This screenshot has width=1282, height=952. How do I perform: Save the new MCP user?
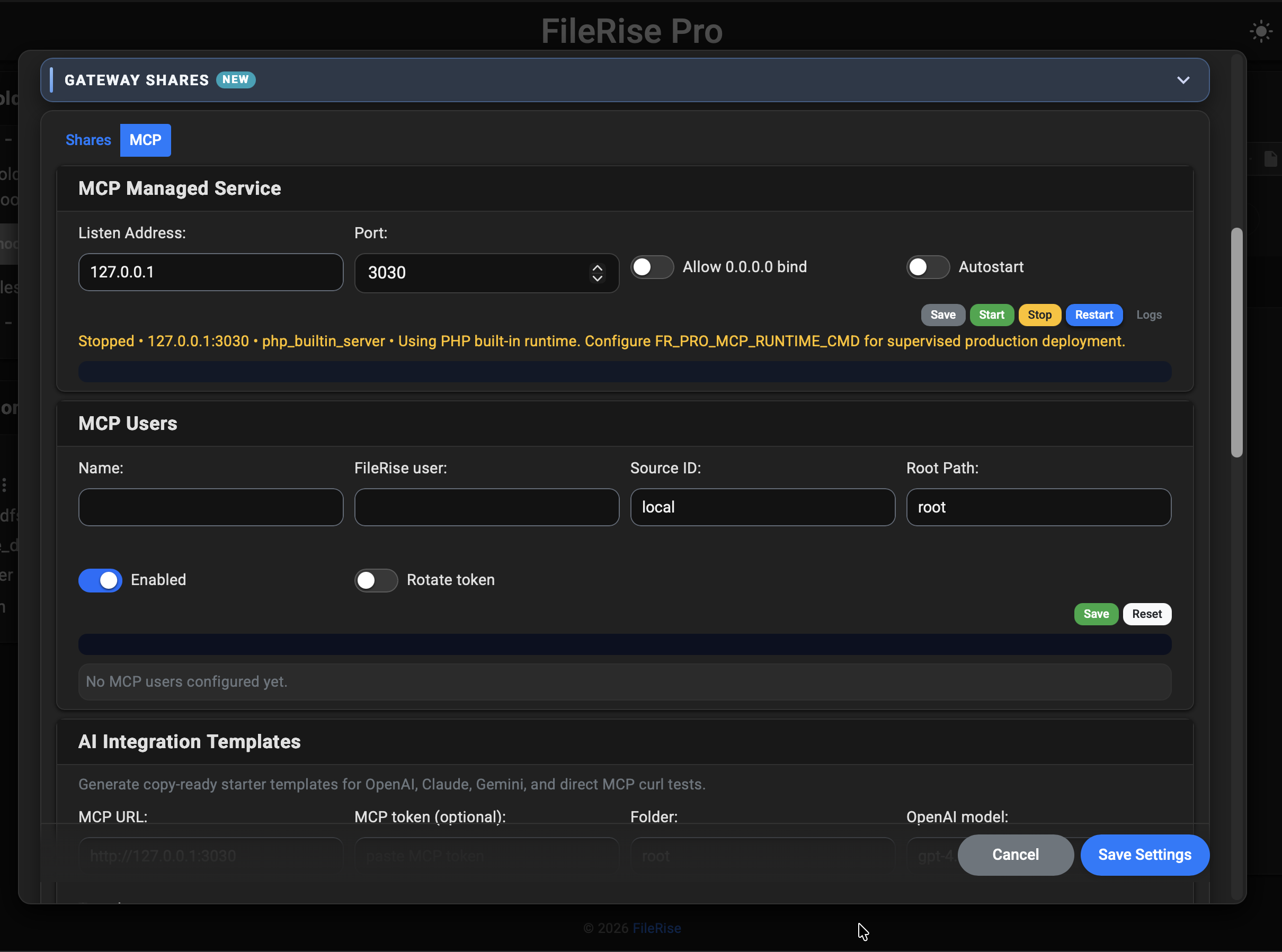coord(1096,614)
